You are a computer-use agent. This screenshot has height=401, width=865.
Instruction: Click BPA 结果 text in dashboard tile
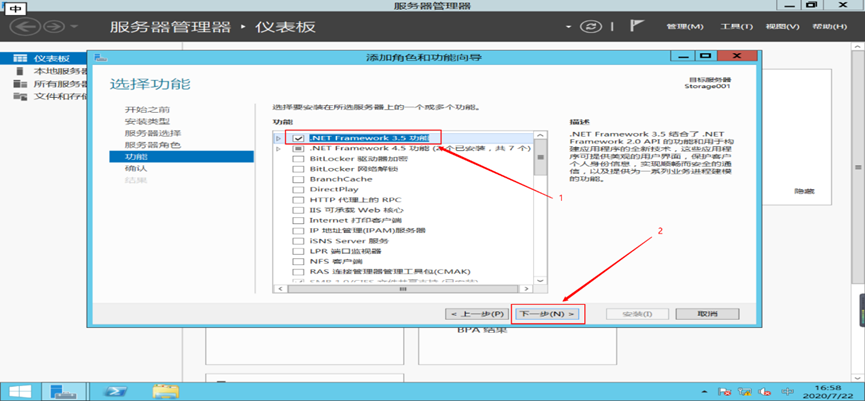pos(482,330)
